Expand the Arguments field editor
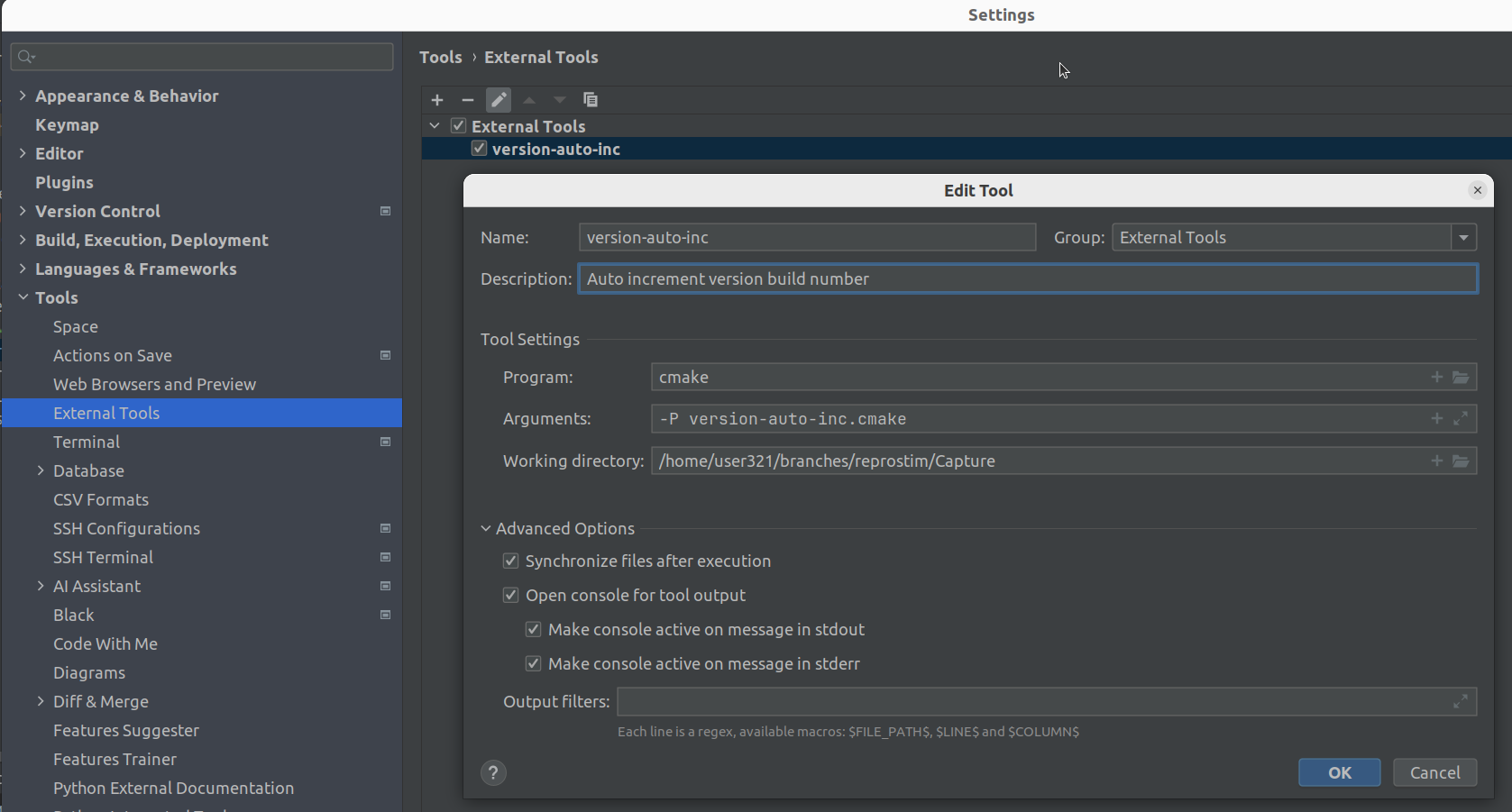The width and height of the screenshot is (1512, 812). click(x=1461, y=418)
